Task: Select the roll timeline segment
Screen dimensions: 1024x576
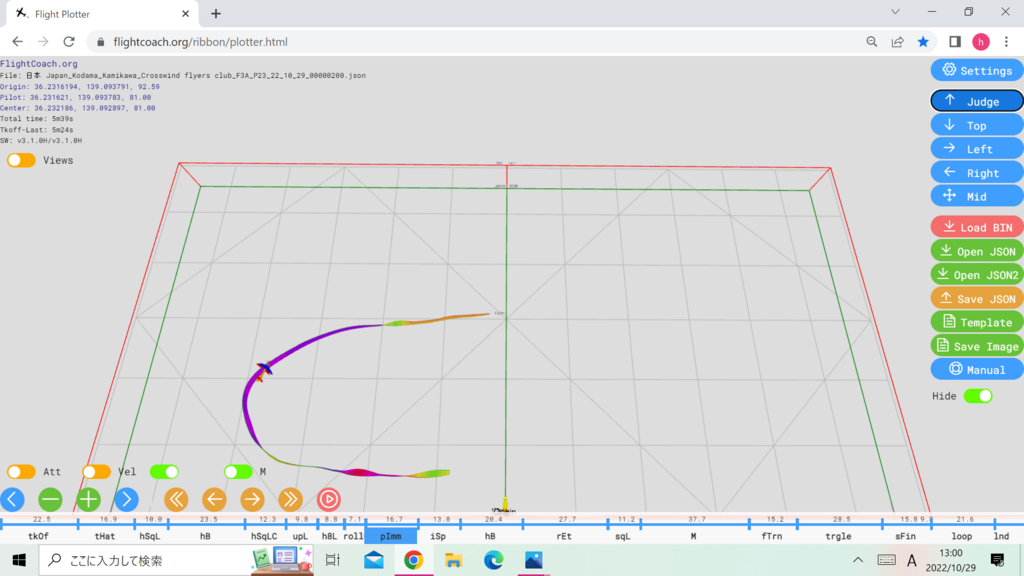Action: coord(353,536)
